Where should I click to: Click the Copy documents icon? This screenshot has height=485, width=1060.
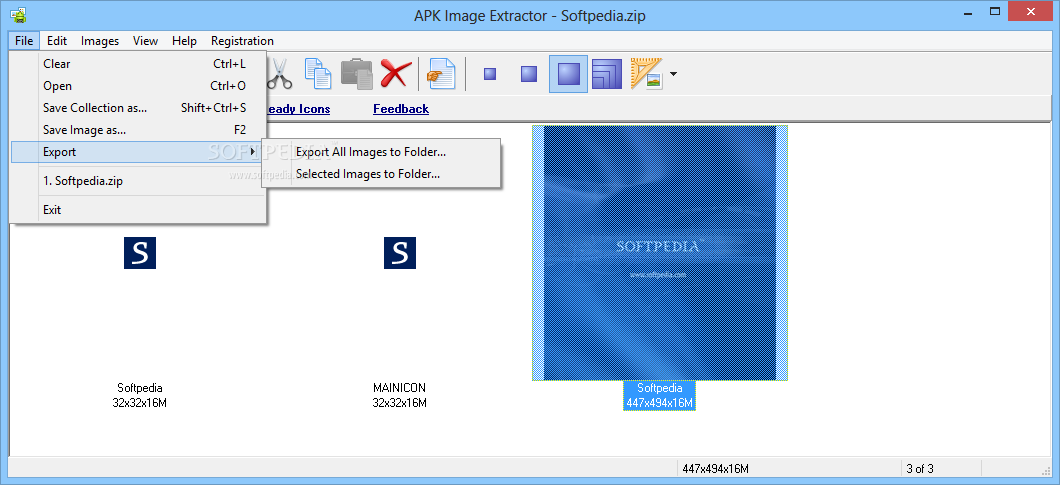tap(318, 74)
